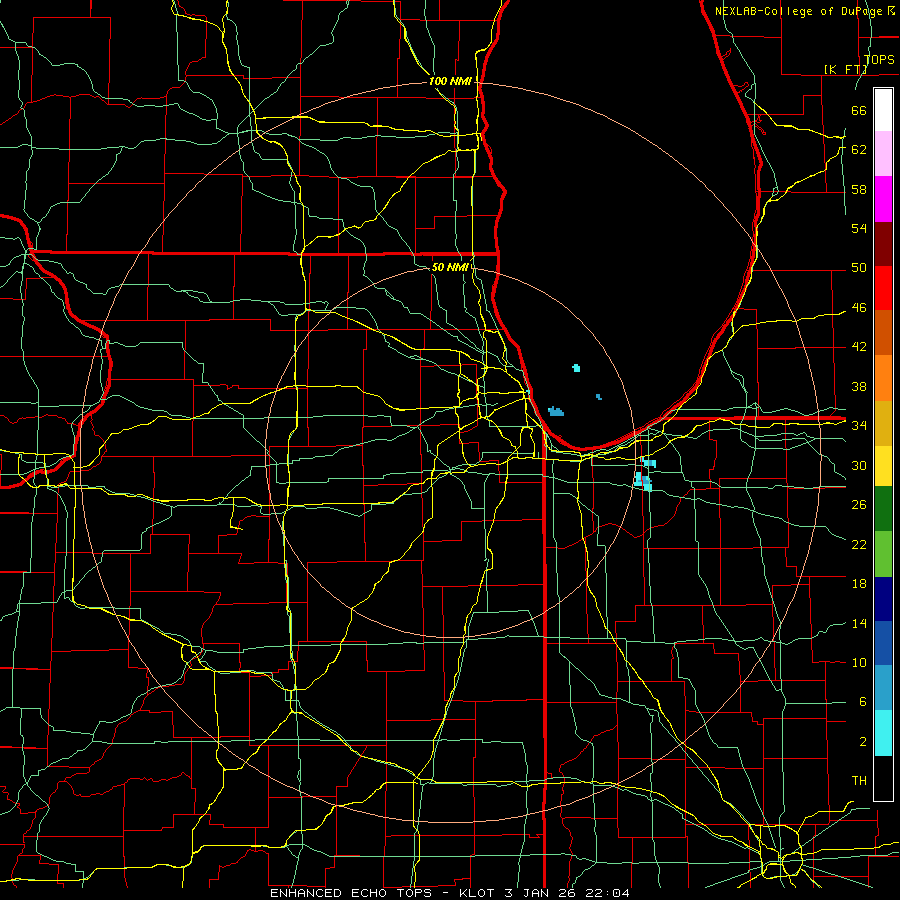
Task: Click the 66 legend value
Action: point(859,110)
